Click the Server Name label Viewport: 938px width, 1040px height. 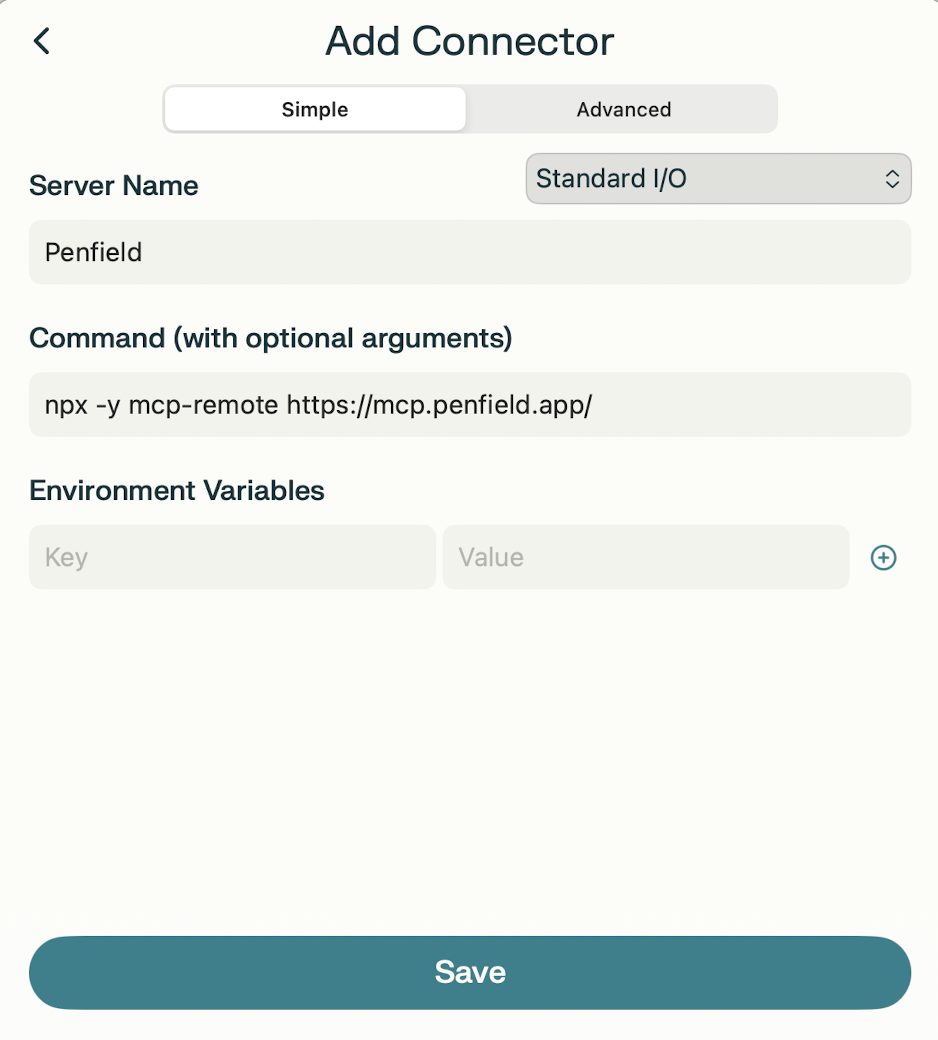[113, 186]
